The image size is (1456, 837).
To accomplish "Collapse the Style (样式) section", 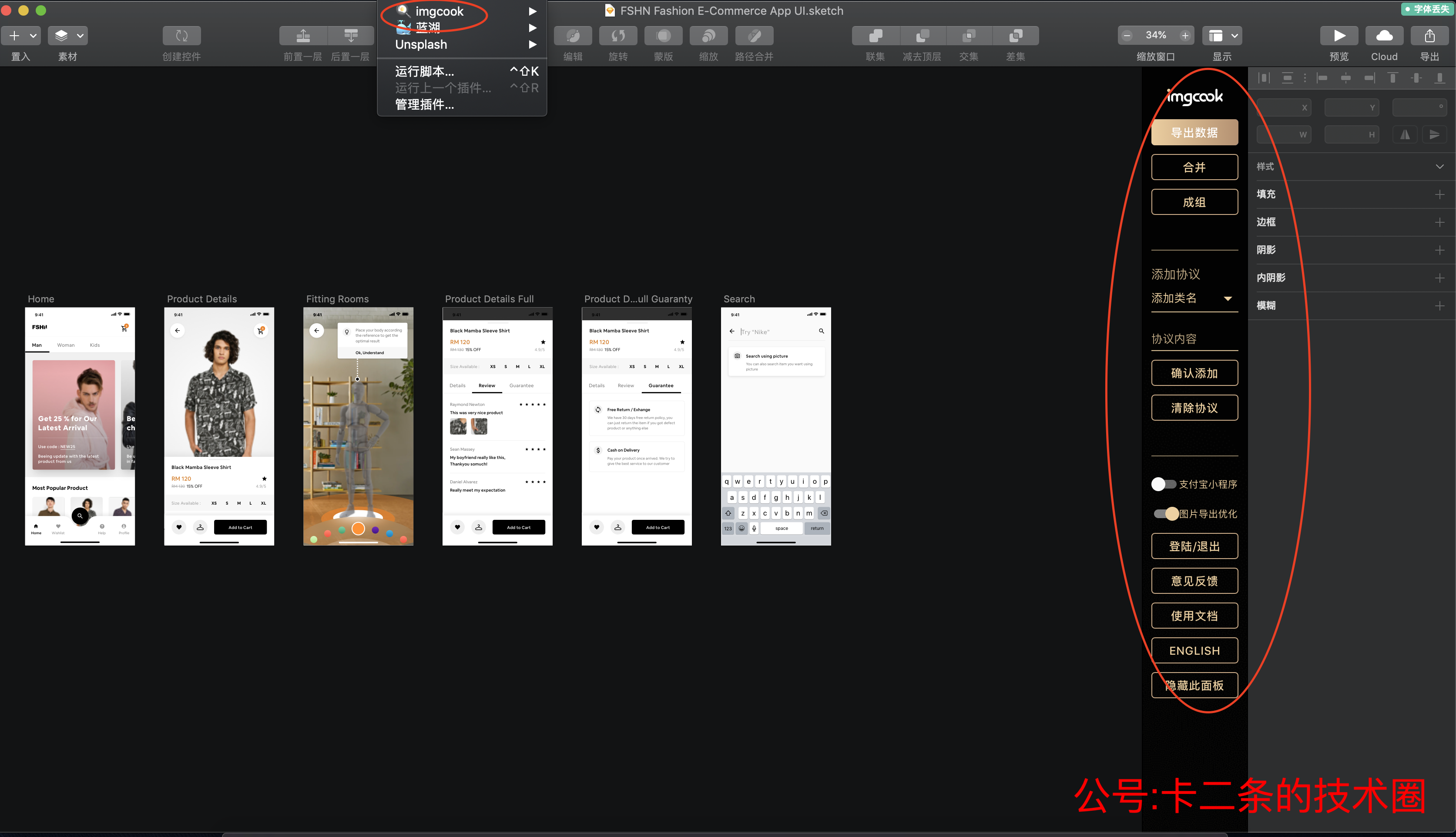I will (1439, 167).
